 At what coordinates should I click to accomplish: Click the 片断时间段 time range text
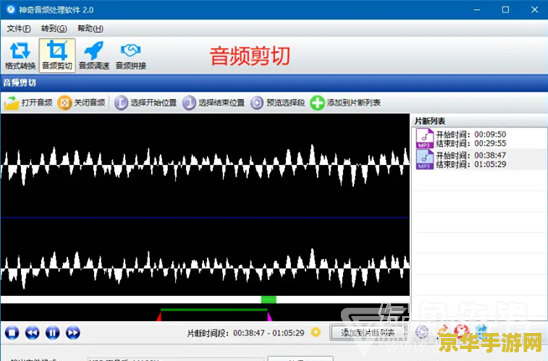pos(246,333)
